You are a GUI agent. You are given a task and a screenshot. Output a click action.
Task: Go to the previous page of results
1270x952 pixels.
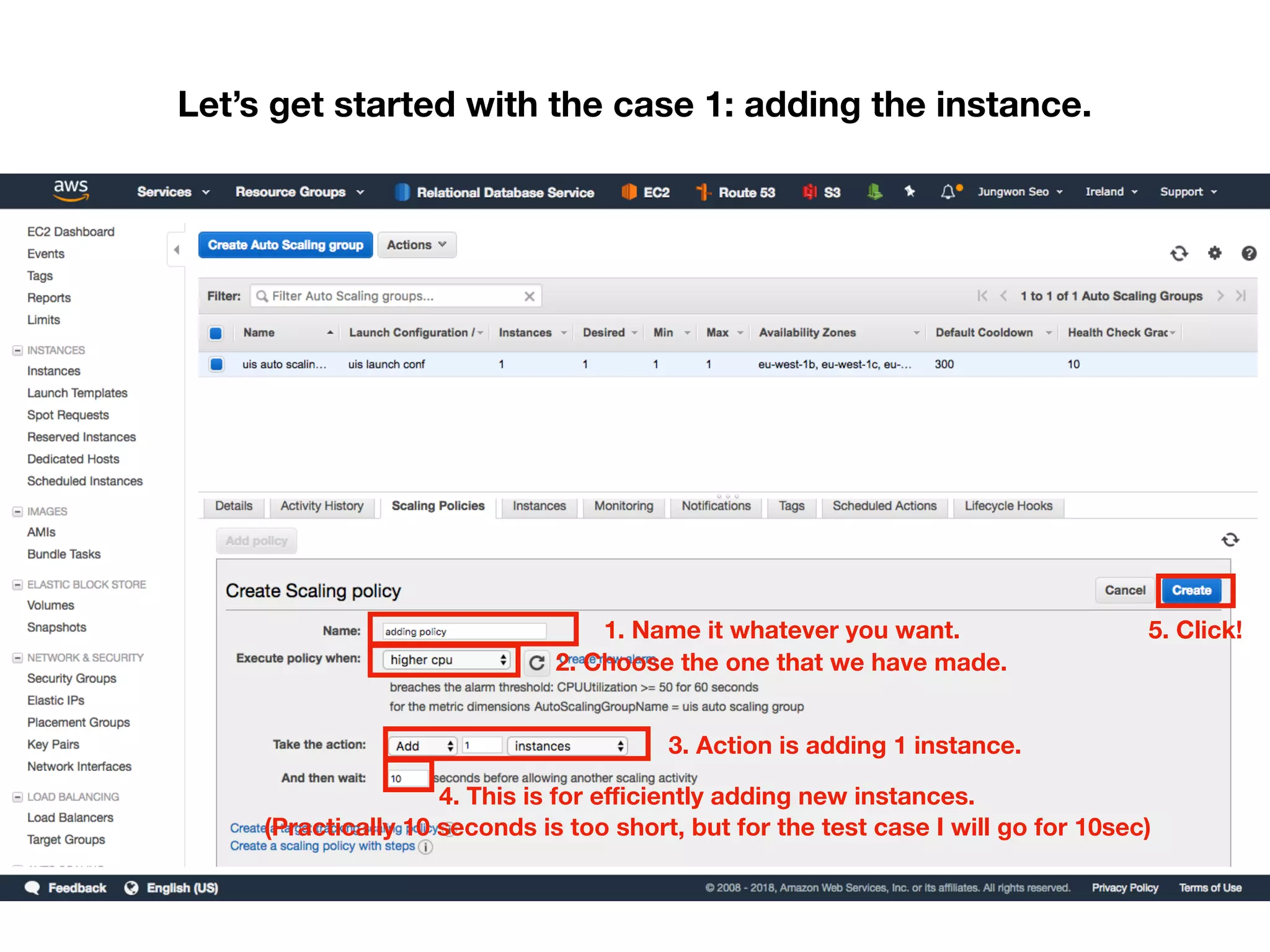(1003, 296)
